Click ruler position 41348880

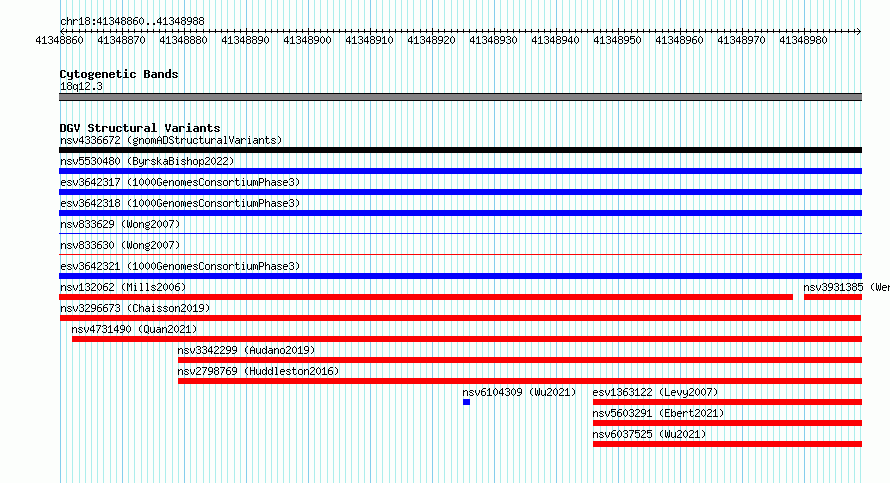click(183, 40)
